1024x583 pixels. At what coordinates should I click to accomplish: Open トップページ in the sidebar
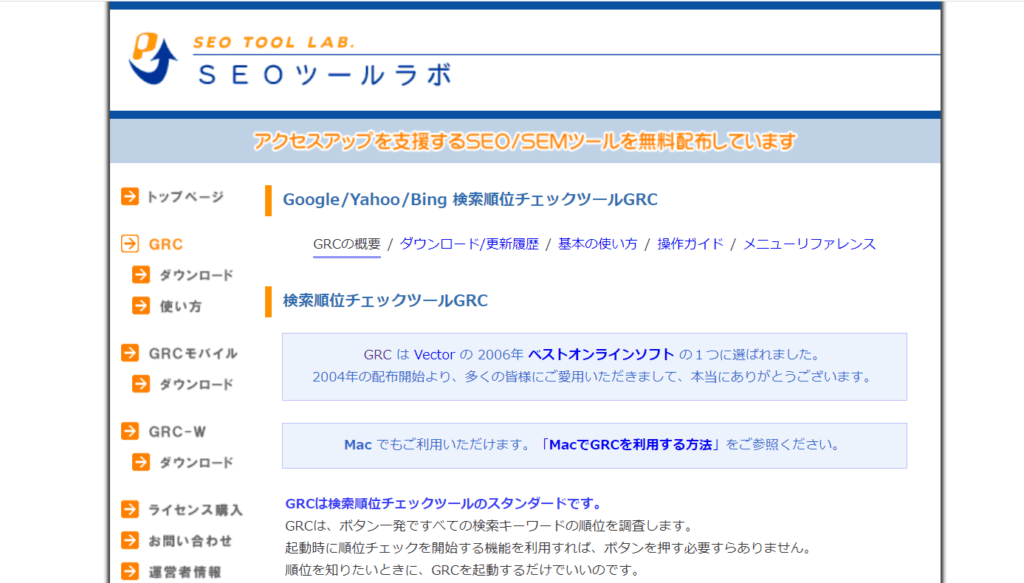coord(185,197)
